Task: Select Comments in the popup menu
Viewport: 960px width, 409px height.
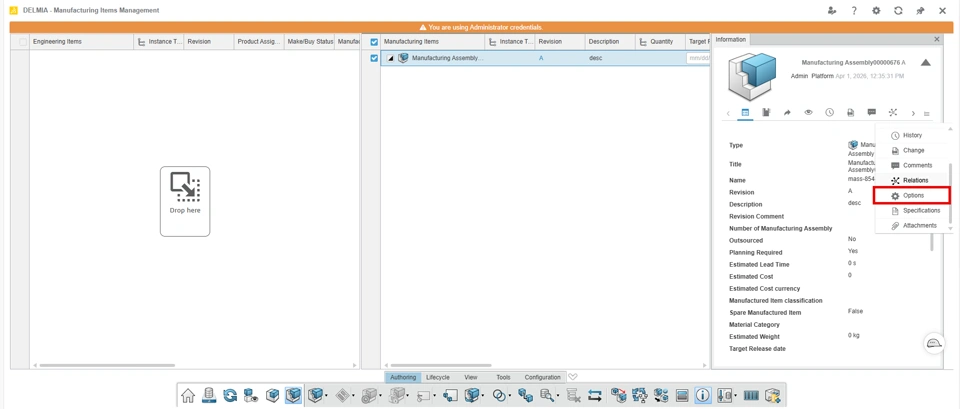Action: click(x=912, y=165)
